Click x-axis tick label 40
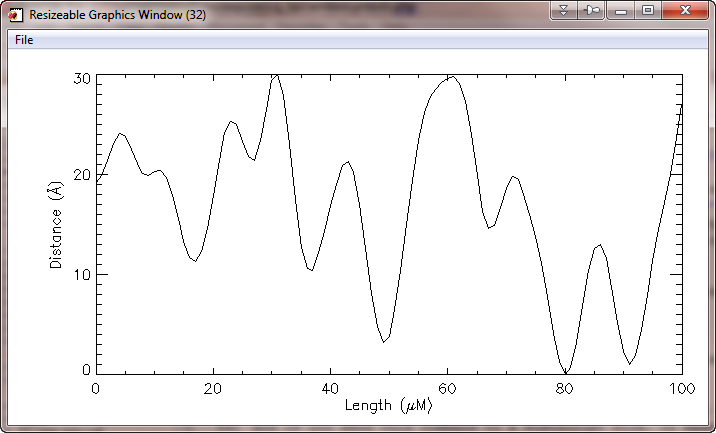 (x=330, y=388)
